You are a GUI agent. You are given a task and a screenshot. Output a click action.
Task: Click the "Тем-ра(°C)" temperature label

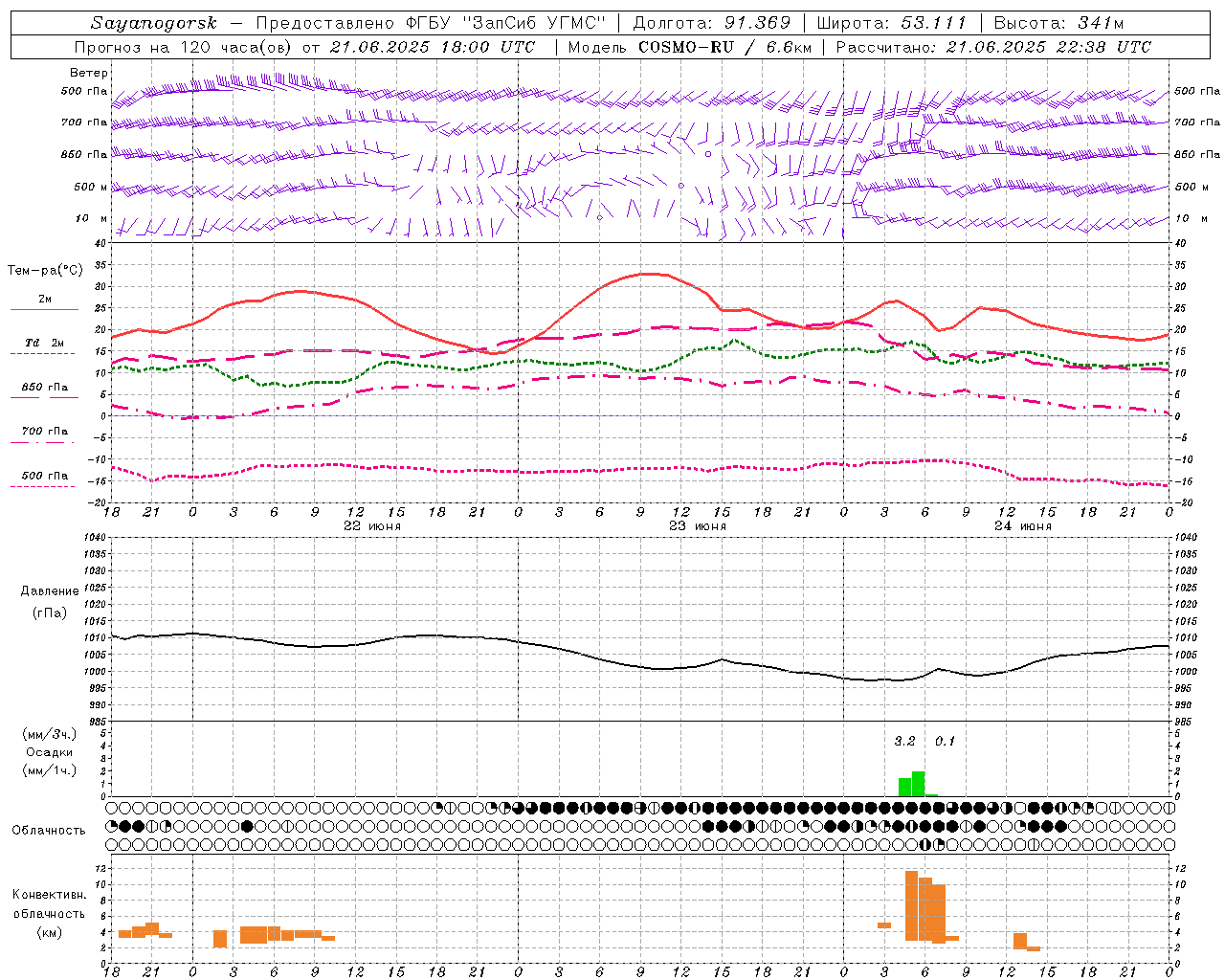click(45, 271)
